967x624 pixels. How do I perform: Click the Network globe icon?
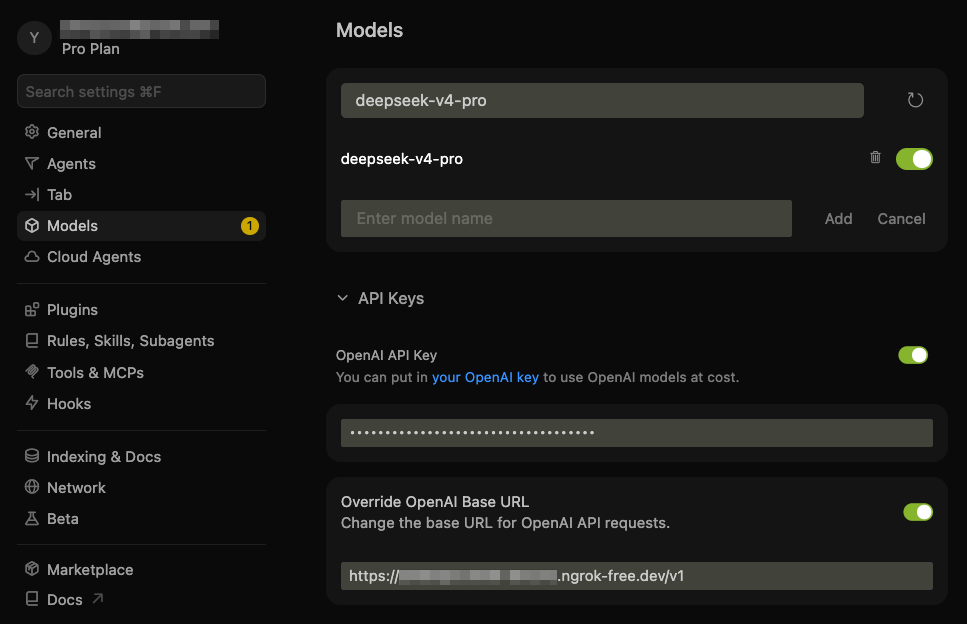32,487
